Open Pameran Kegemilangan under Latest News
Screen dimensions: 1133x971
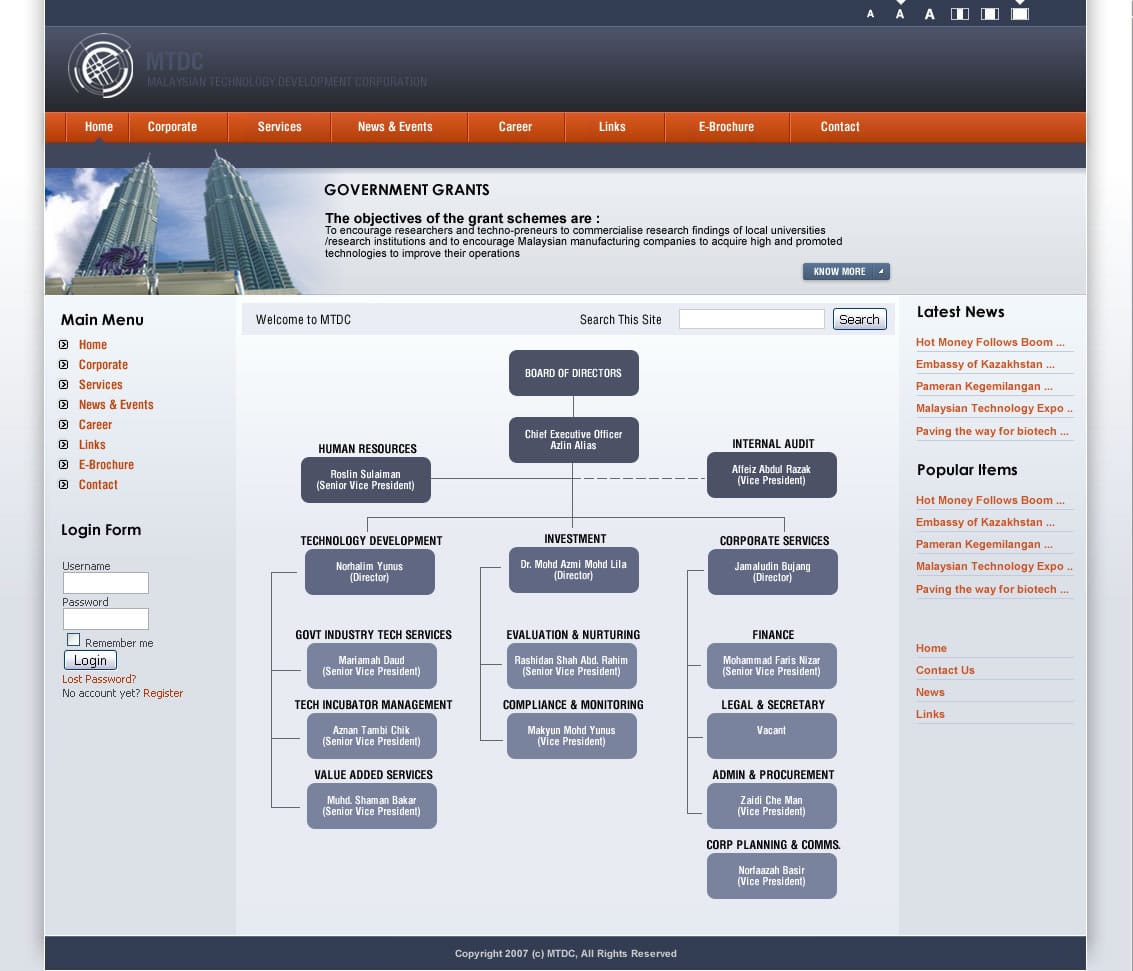pyautogui.click(x=984, y=387)
